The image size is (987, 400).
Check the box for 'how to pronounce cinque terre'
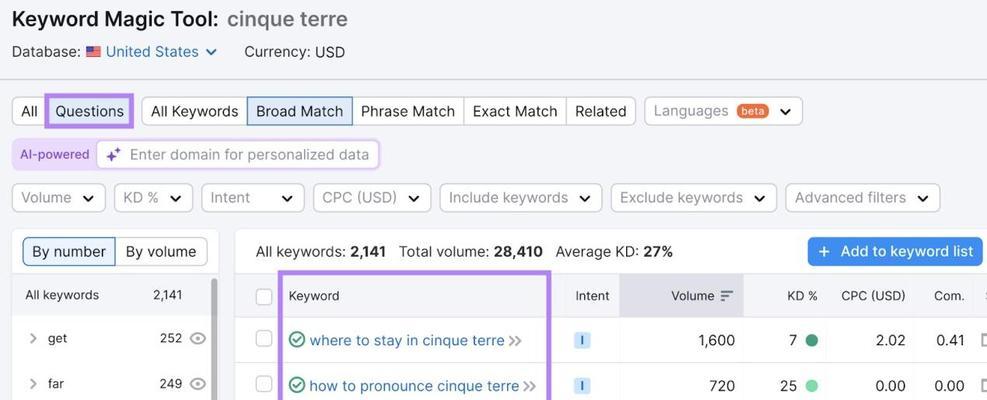(264, 384)
